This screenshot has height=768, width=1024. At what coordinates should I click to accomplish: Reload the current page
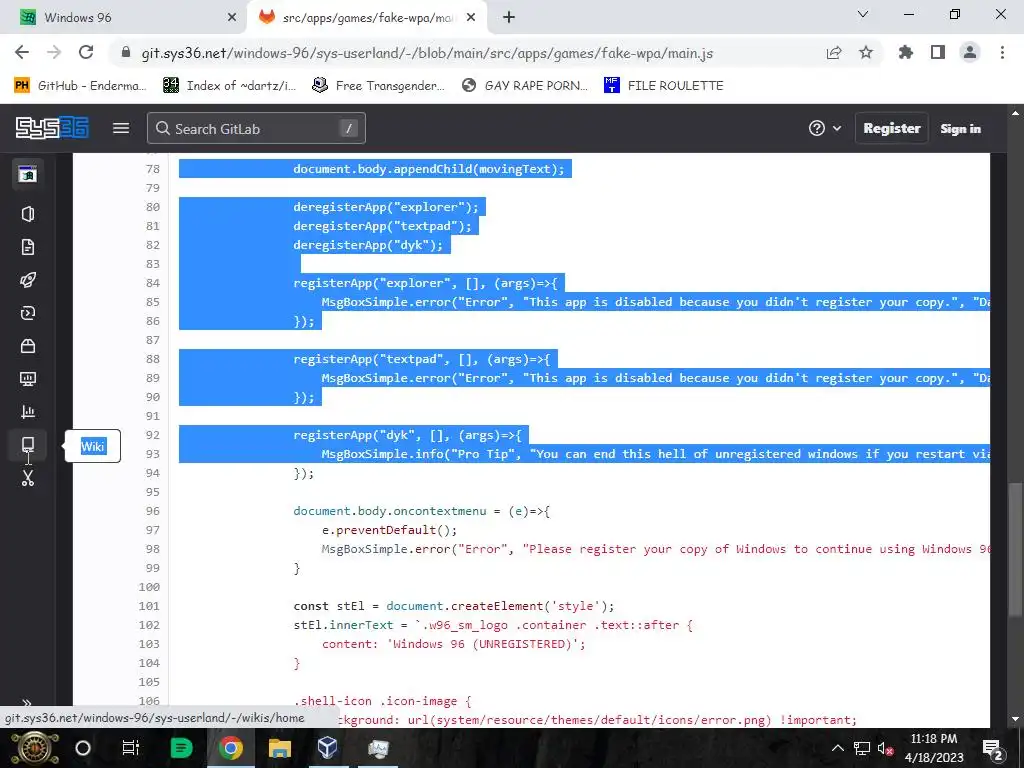[86, 52]
